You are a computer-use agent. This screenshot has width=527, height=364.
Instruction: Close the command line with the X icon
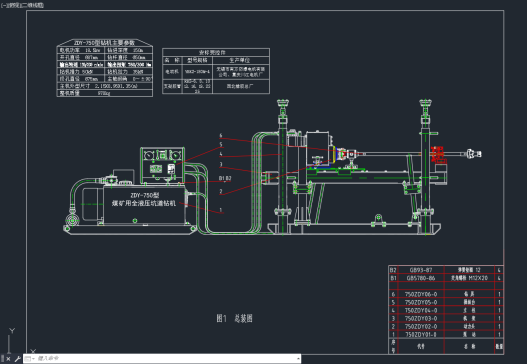8,359
